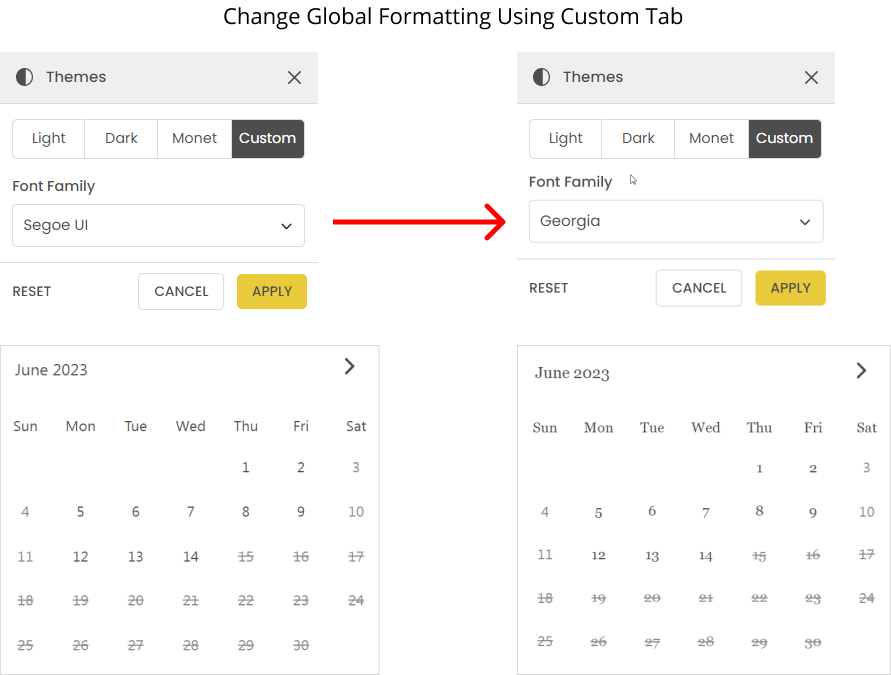Click the half-circle Themes icon in right panel
The height and width of the screenshot is (675, 891).
tap(542, 77)
